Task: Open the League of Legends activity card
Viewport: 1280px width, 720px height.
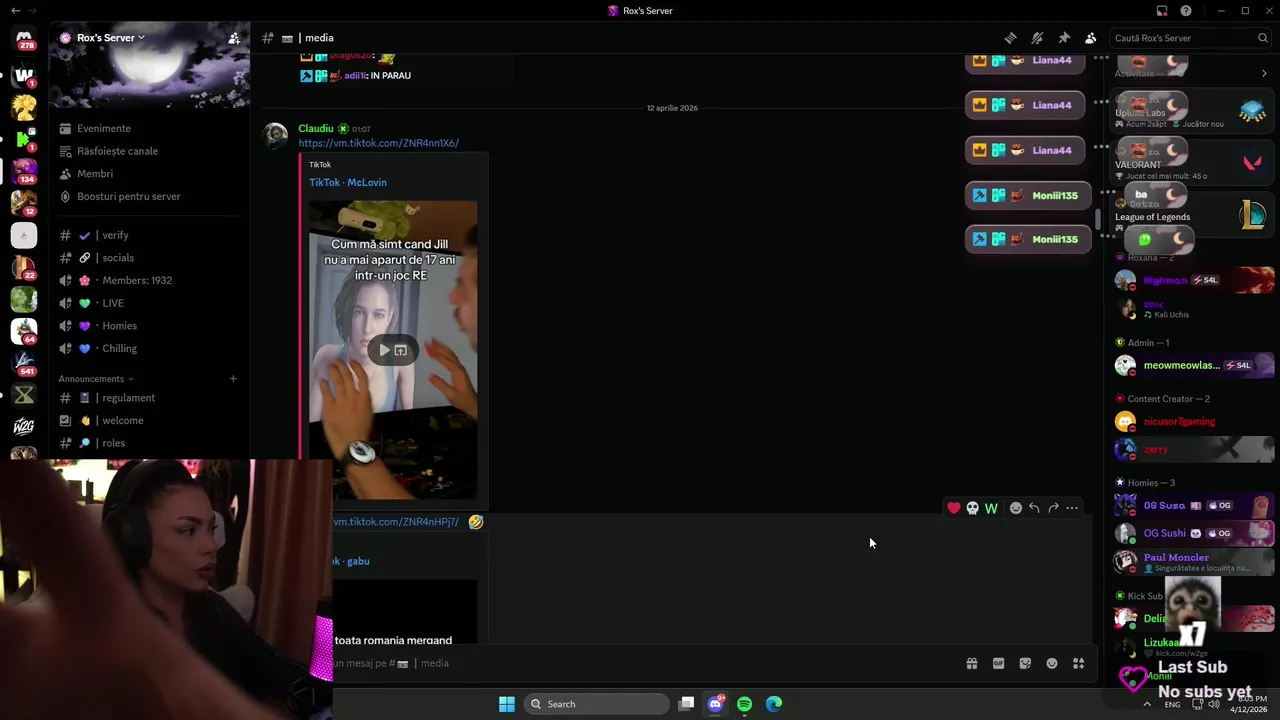Action: click(x=1190, y=216)
